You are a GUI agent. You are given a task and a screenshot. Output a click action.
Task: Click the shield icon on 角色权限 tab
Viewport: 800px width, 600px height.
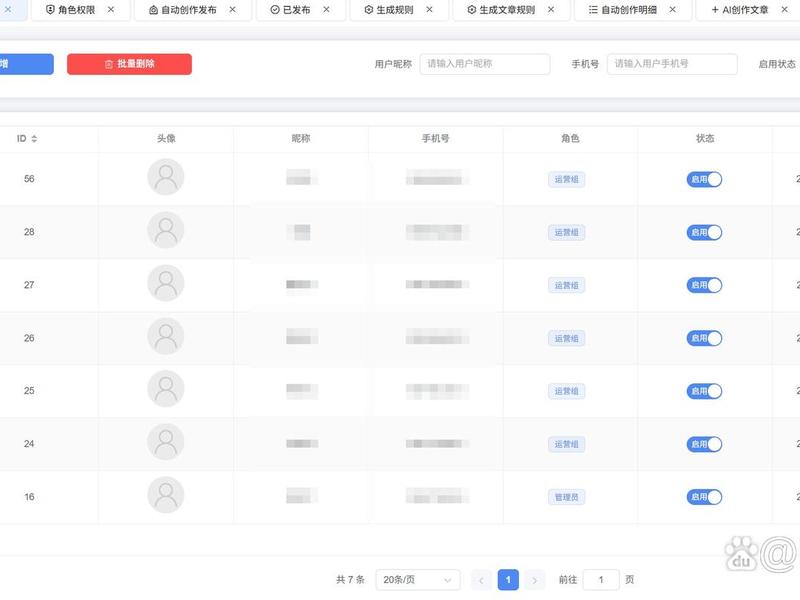coord(50,10)
